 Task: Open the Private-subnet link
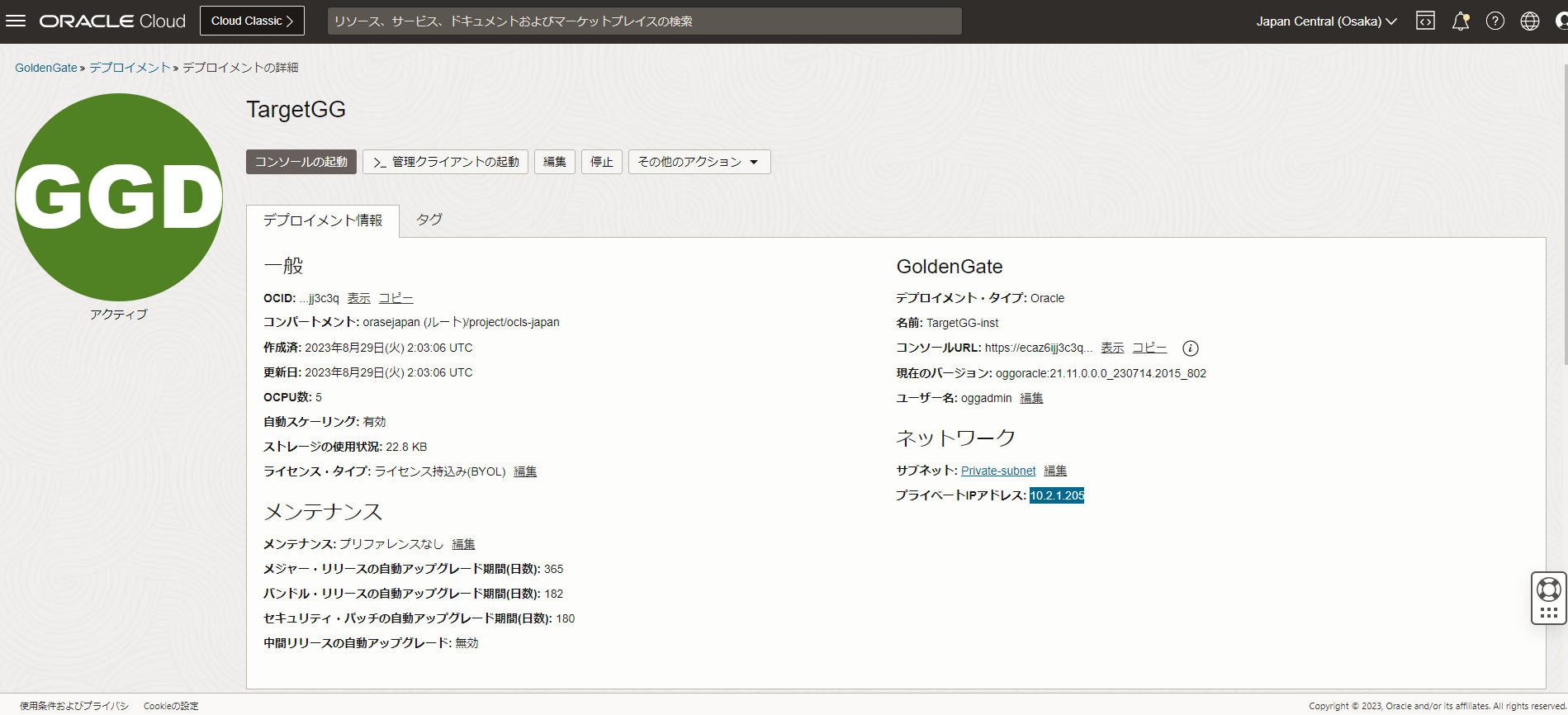click(998, 471)
